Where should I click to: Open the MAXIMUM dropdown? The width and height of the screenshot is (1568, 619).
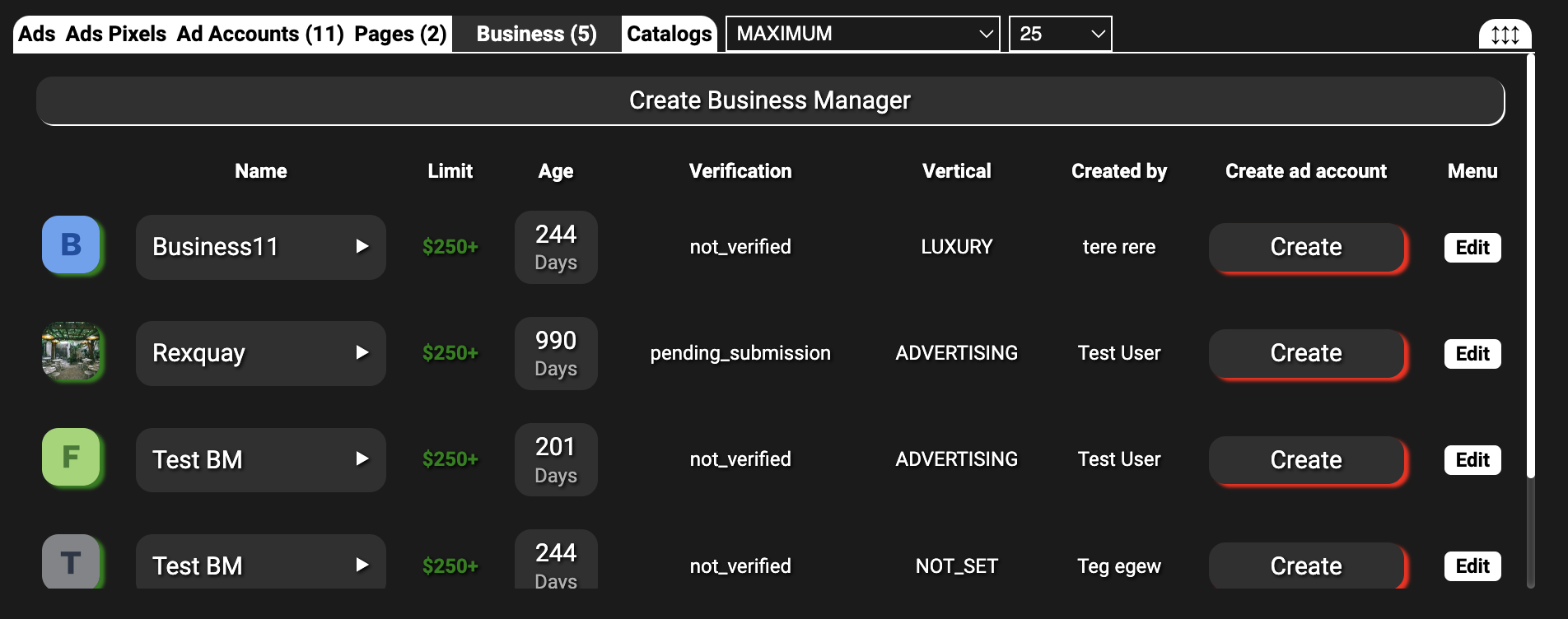click(x=862, y=34)
